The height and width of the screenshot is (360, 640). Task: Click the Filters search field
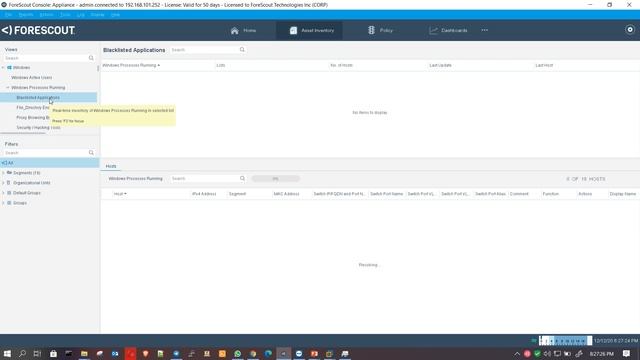pos(46,153)
